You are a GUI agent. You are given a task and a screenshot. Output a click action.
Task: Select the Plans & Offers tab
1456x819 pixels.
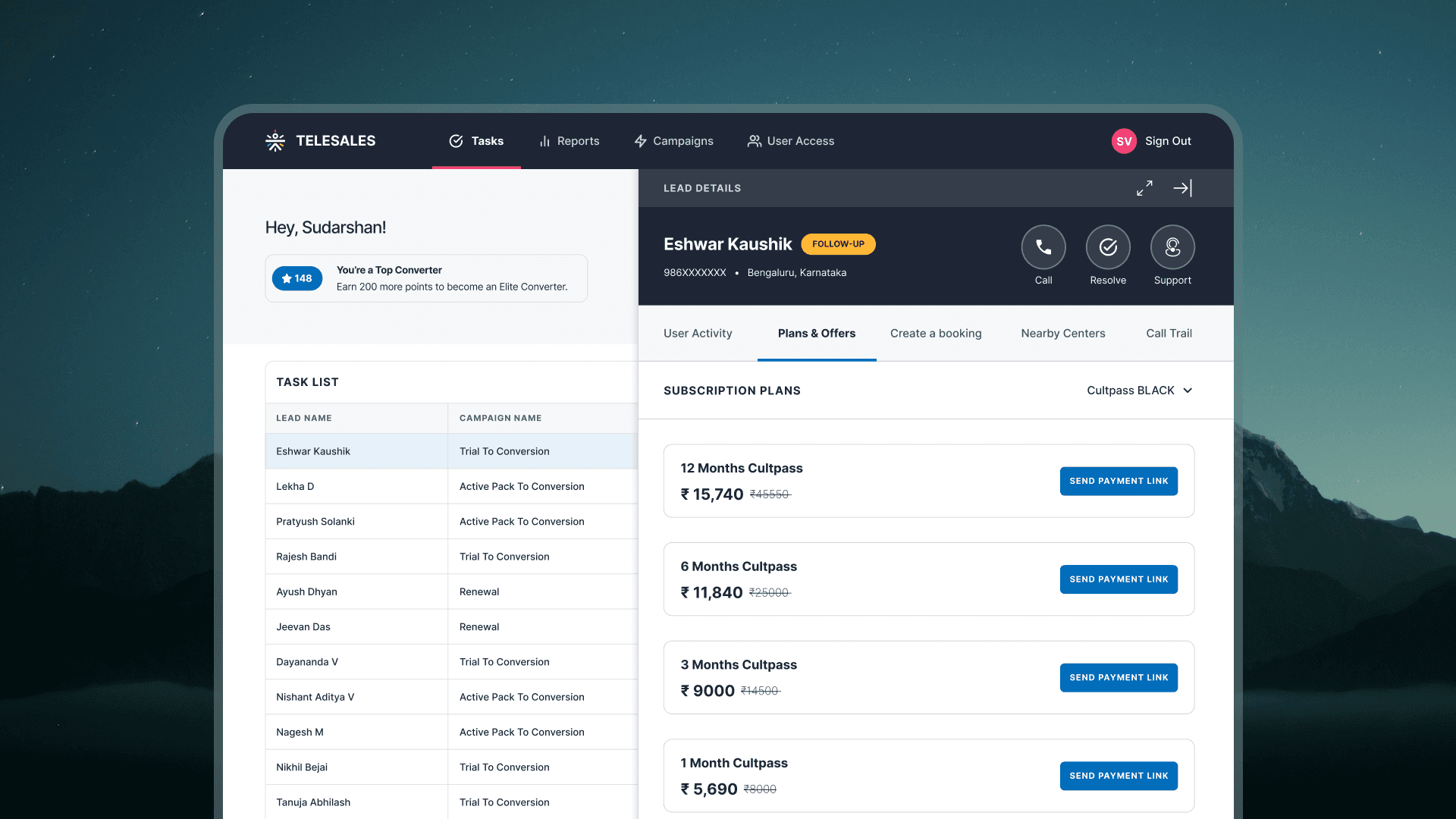(x=817, y=334)
